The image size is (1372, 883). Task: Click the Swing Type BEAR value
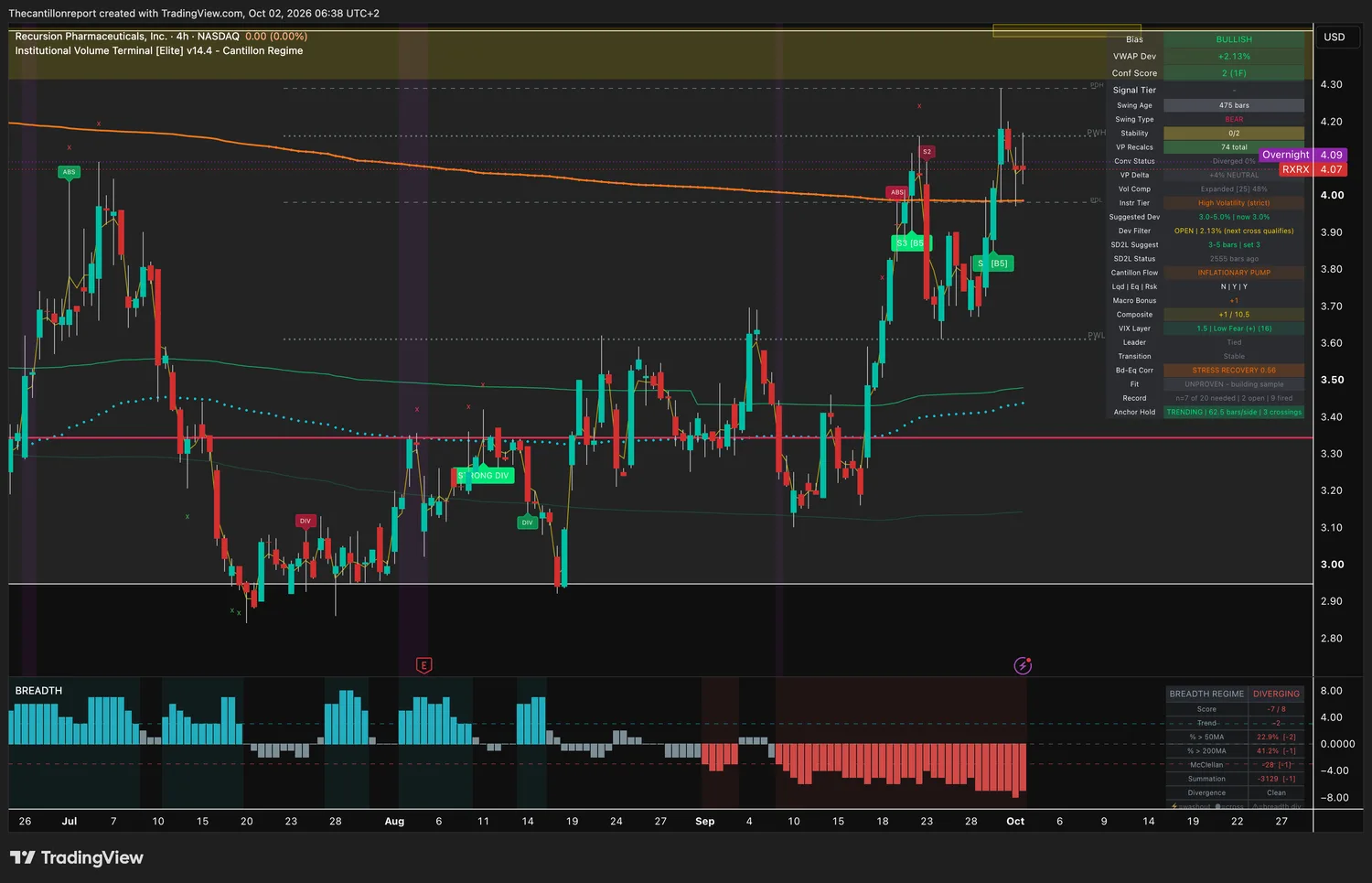pos(1234,119)
